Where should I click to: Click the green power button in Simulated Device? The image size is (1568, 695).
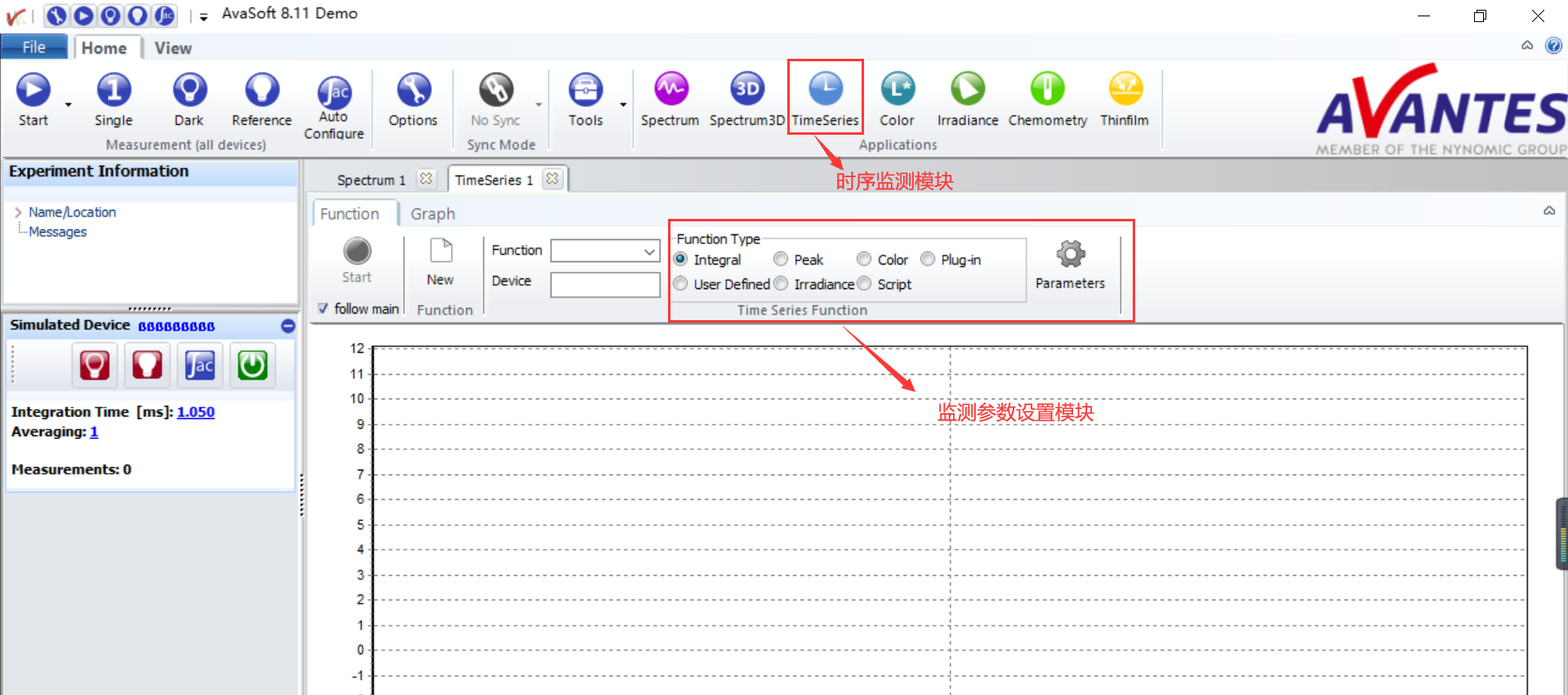pos(252,365)
